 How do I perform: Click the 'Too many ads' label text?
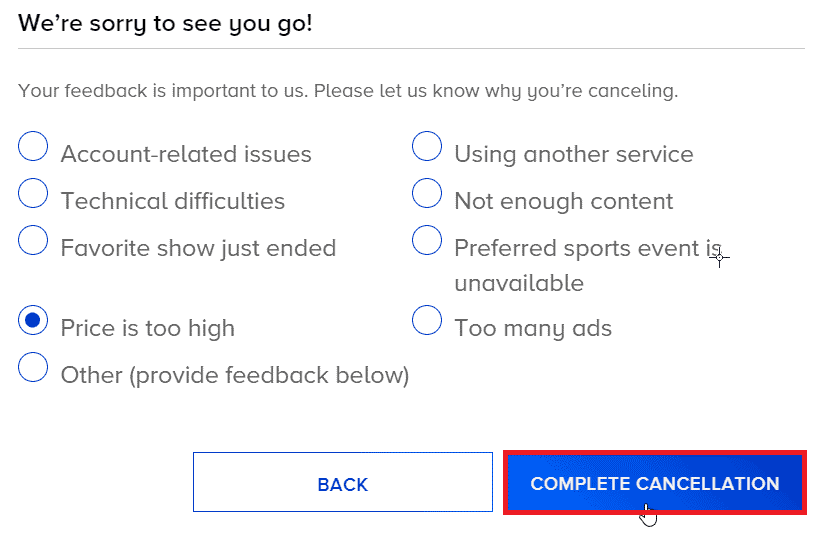(x=532, y=328)
